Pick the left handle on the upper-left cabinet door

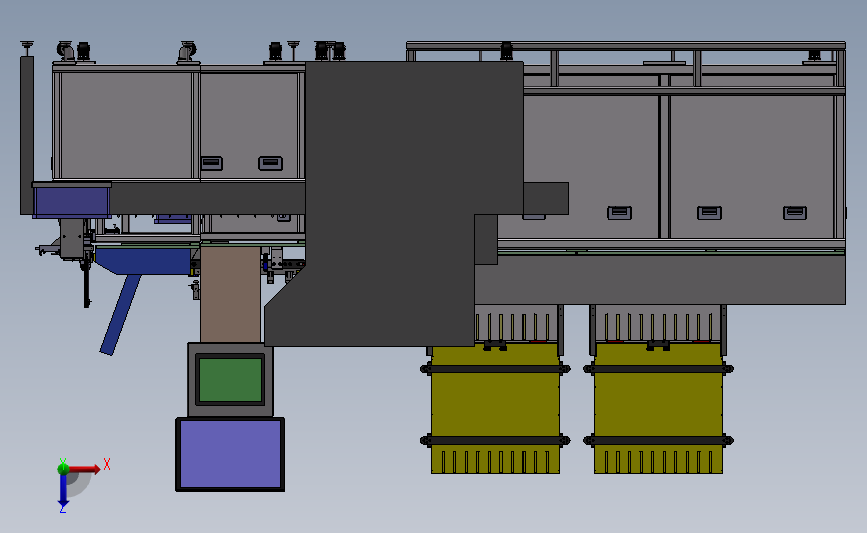(211, 163)
